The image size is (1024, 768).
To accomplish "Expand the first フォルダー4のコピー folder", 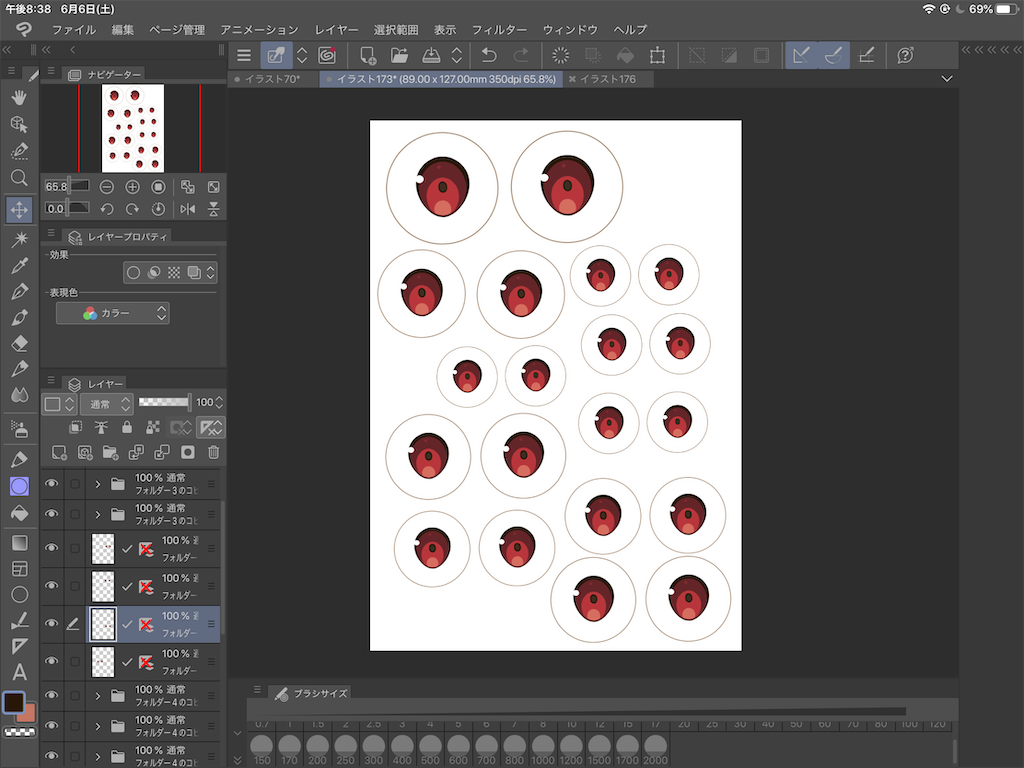I will click(x=98, y=696).
